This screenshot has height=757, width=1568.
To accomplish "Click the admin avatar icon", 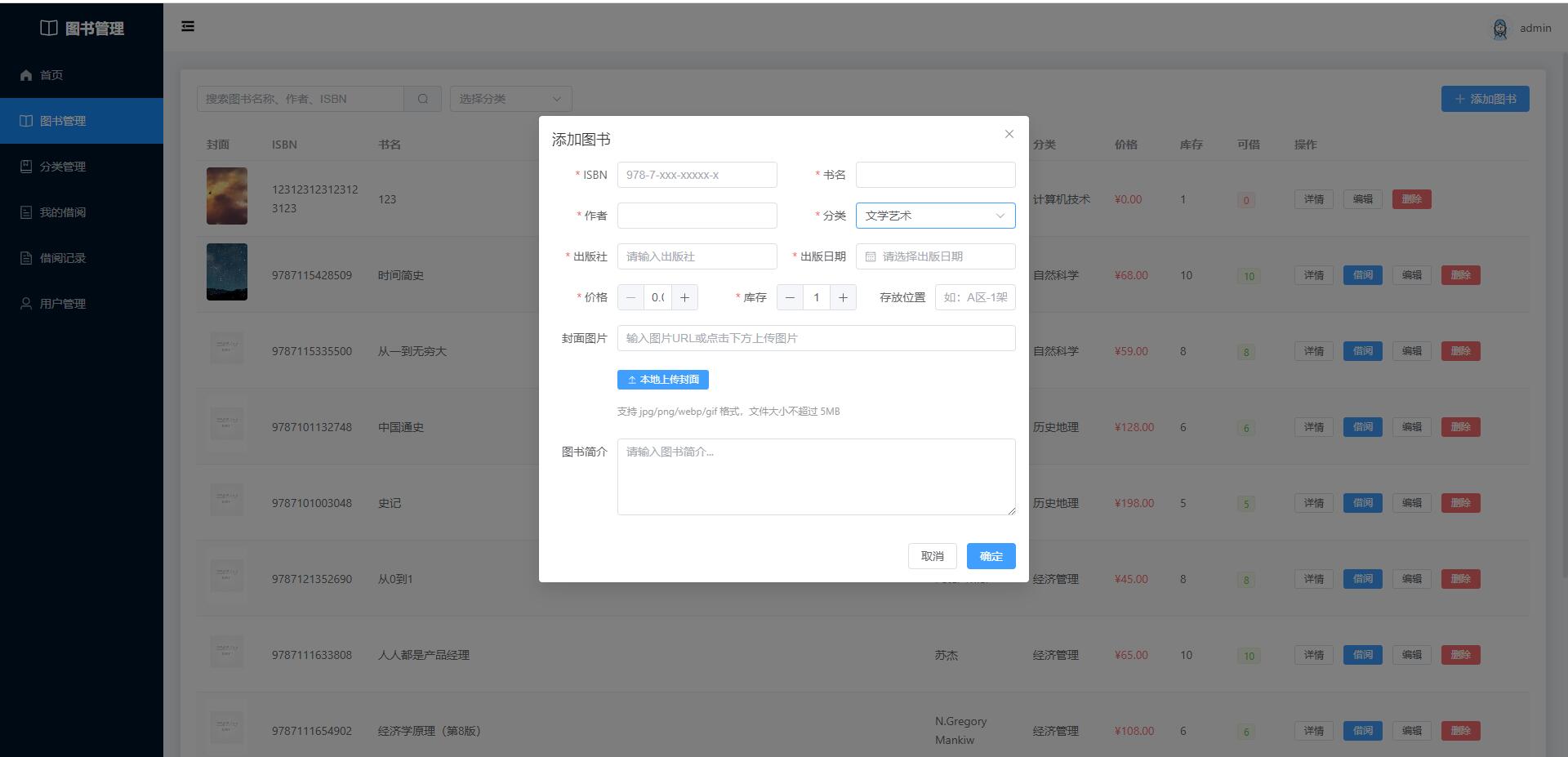I will pos(1501,28).
